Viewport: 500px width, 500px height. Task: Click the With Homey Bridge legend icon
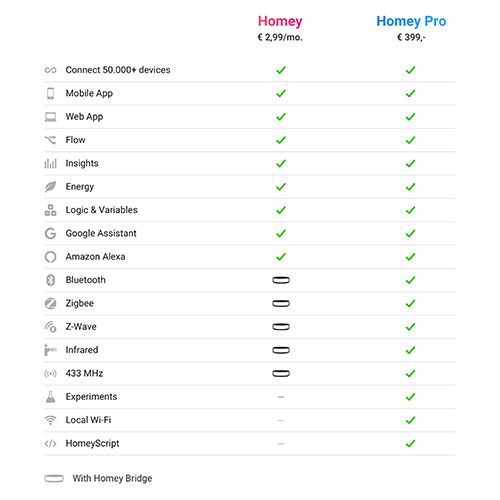(54, 478)
